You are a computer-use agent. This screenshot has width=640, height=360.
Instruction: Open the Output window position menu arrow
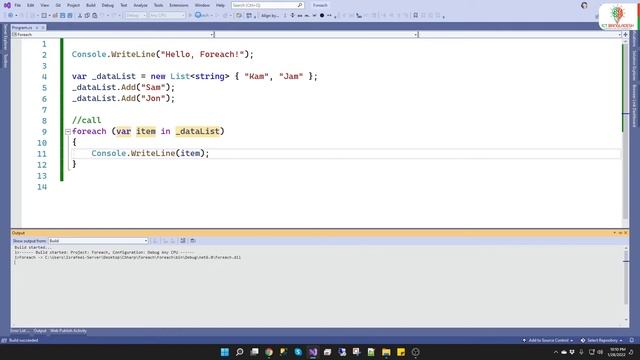coord(615,233)
